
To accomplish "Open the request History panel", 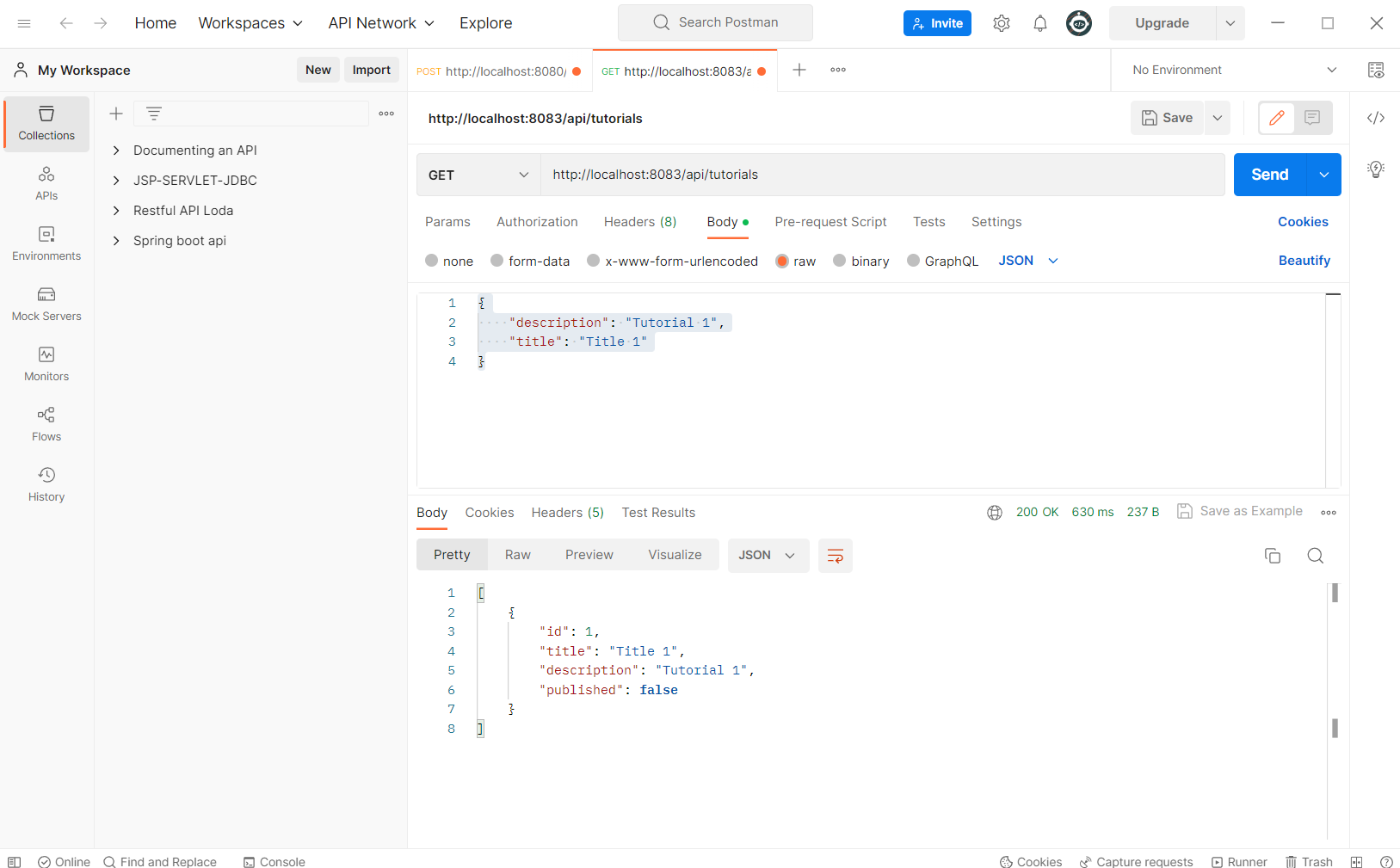I will click(46, 484).
